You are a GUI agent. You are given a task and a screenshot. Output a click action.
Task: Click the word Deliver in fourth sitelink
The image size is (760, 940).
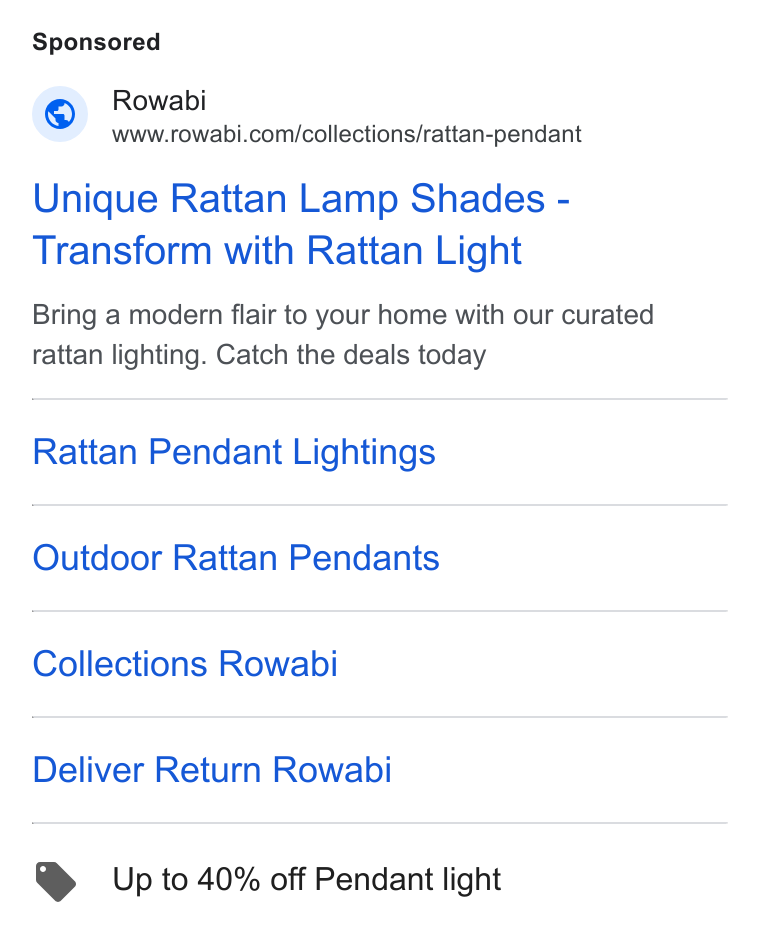click(x=88, y=770)
